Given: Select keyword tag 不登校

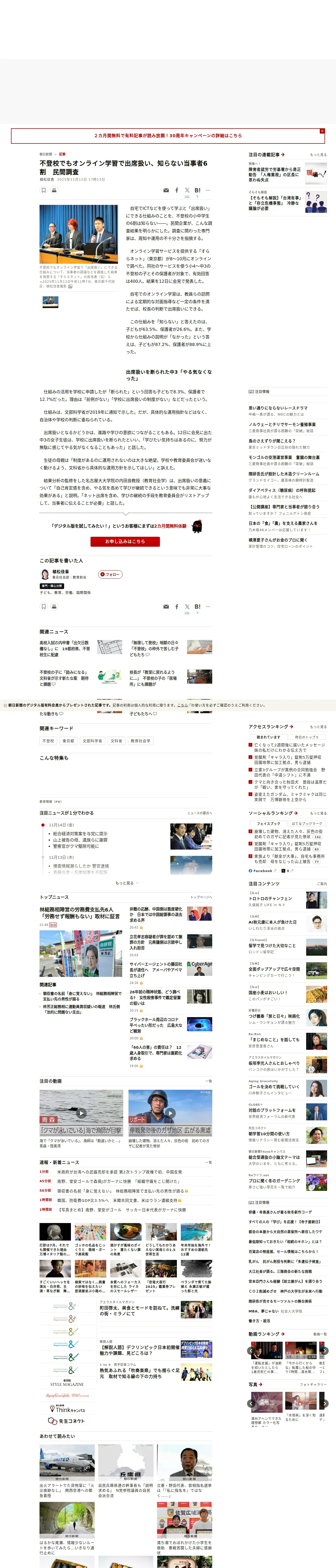Looking at the screenshot, I should 48,741.
